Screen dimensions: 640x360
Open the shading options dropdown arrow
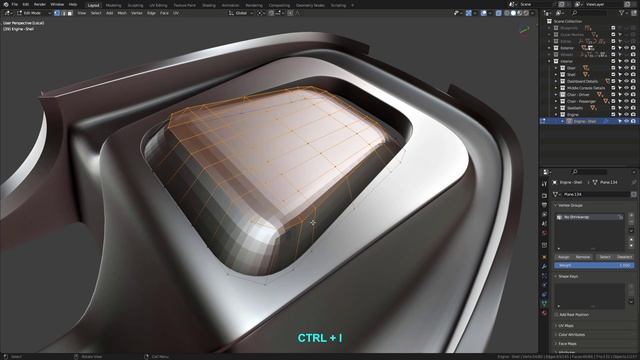click(532, 13)
